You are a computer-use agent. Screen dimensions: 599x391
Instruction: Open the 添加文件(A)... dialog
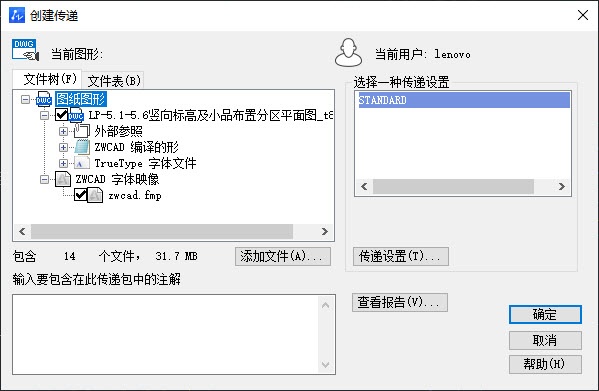283,256
